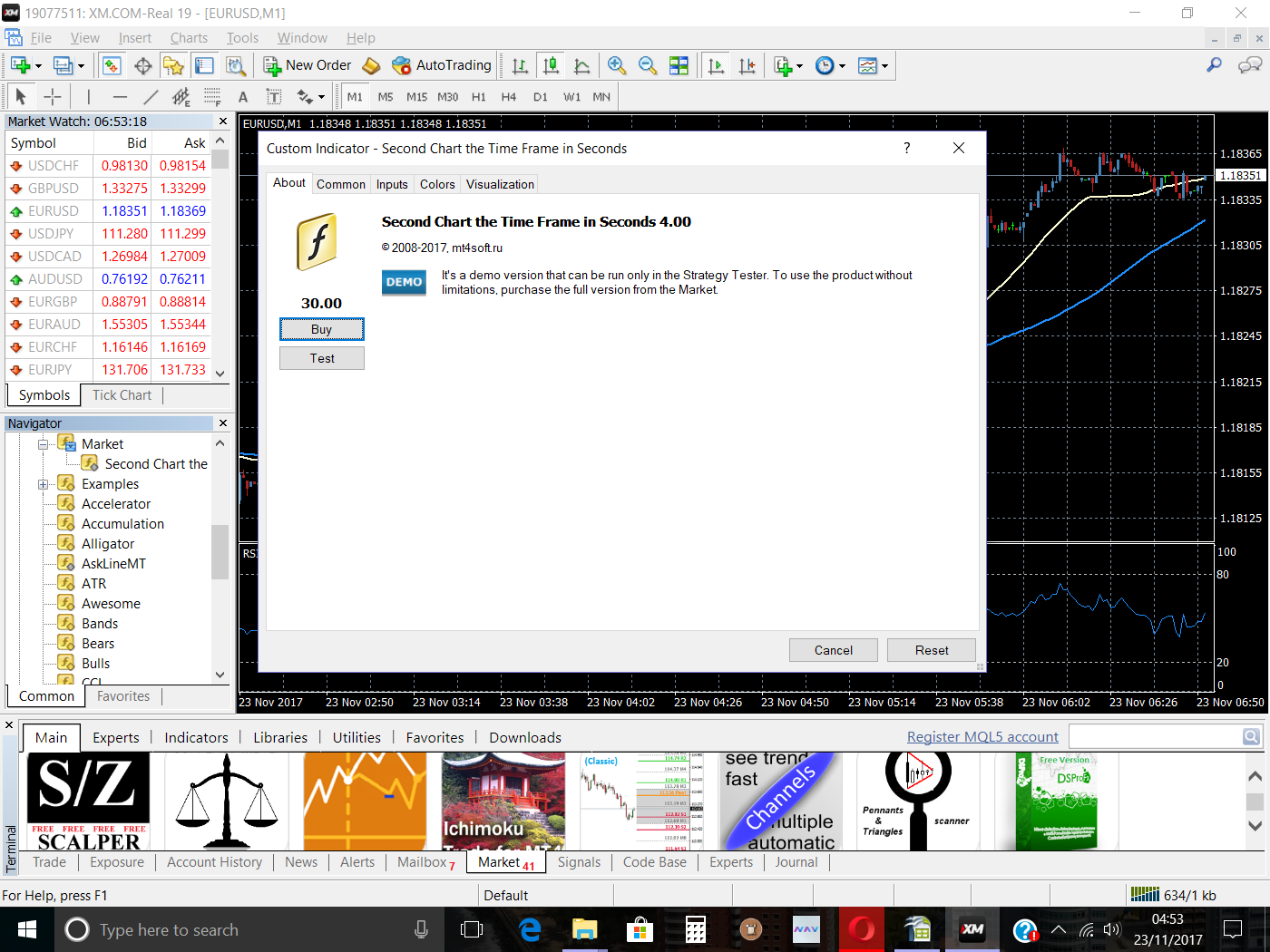Open the Ichimoku product thumbnail
Viewport: 1270px width, 952px height.
[503, 801]
